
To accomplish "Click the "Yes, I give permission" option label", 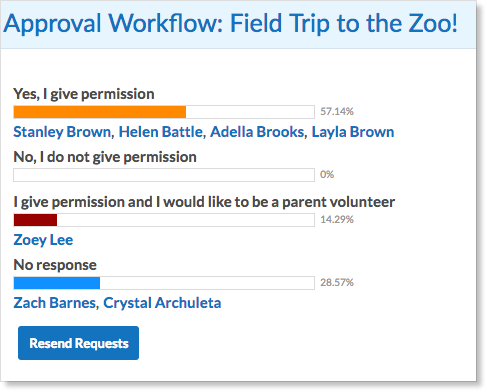I will coord(84,94).
